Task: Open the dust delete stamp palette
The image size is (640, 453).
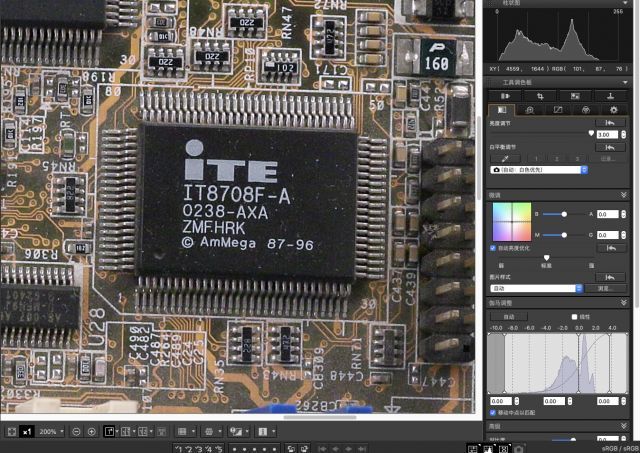Action: (610, 96)
